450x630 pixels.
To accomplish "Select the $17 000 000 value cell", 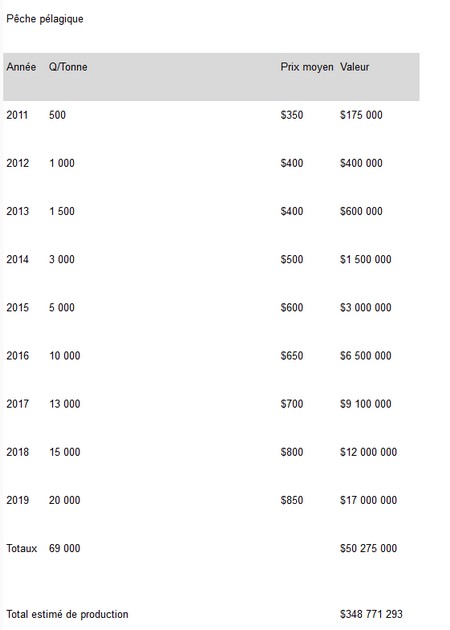I will 368,501.
